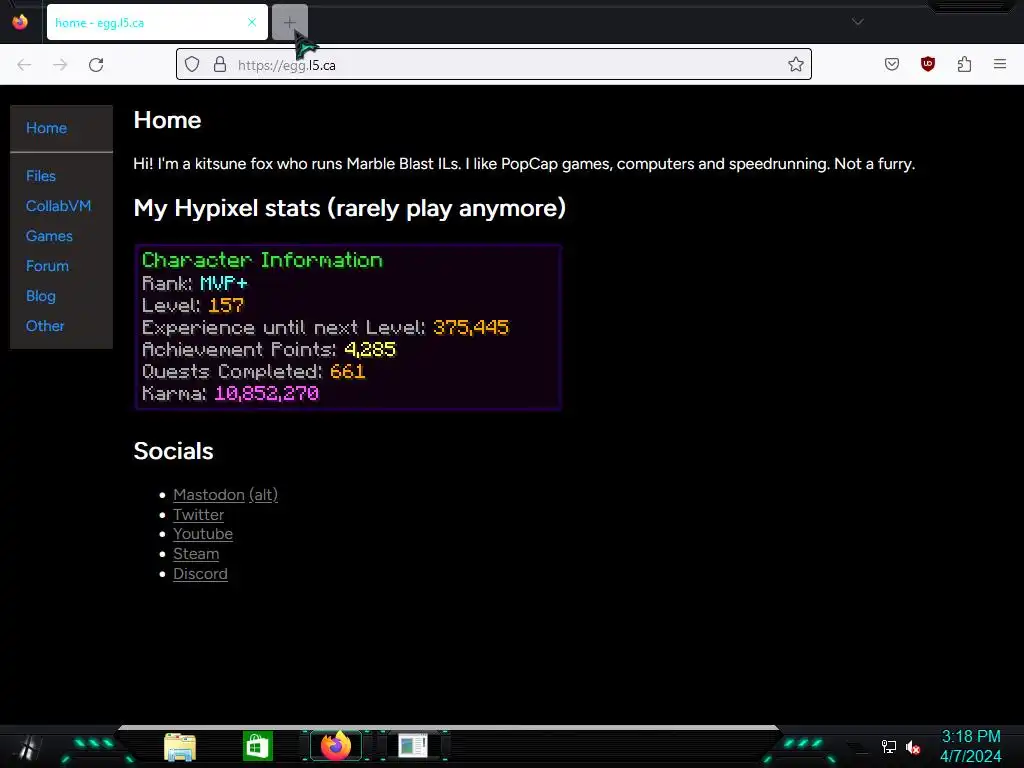Click the kitsune fox intro paragraph
The image size is (1024, 768).
coord(524,164)
